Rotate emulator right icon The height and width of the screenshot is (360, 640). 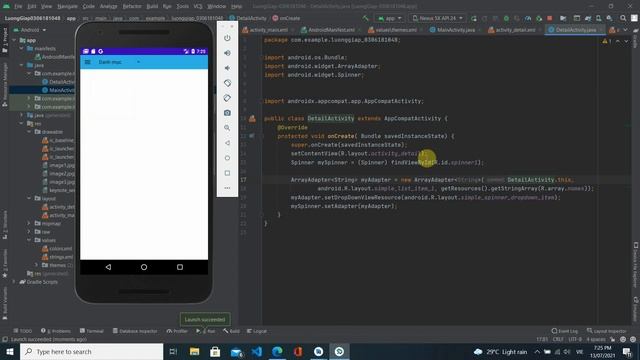click(x=227, y=98)
